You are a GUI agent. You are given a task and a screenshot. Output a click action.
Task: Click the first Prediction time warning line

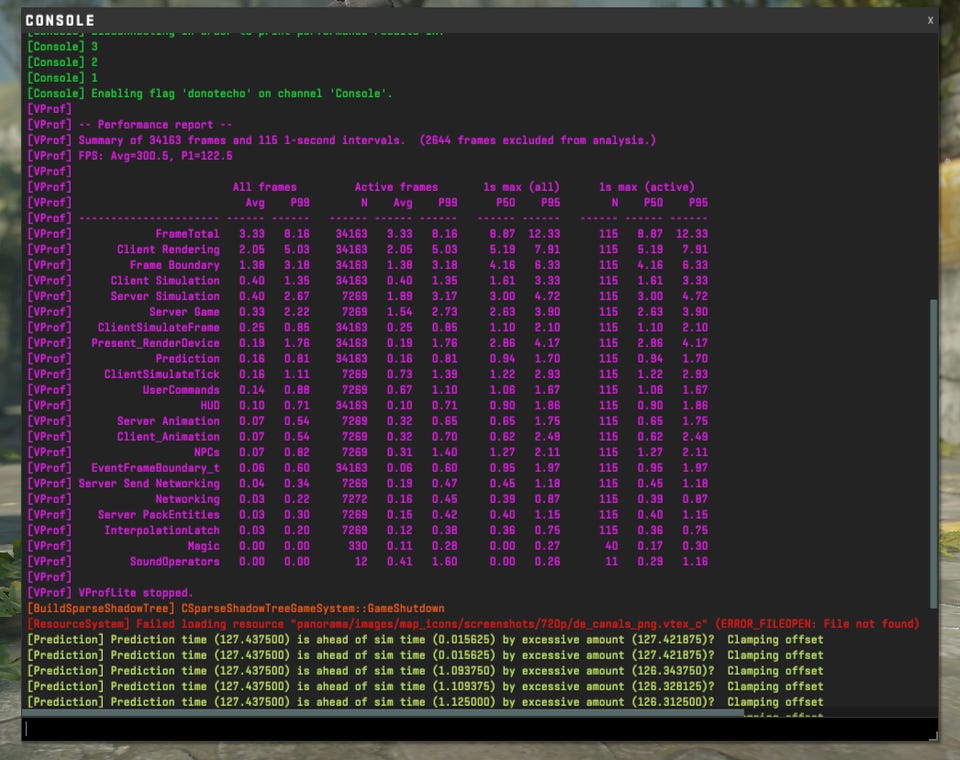[x=425, y=640]
